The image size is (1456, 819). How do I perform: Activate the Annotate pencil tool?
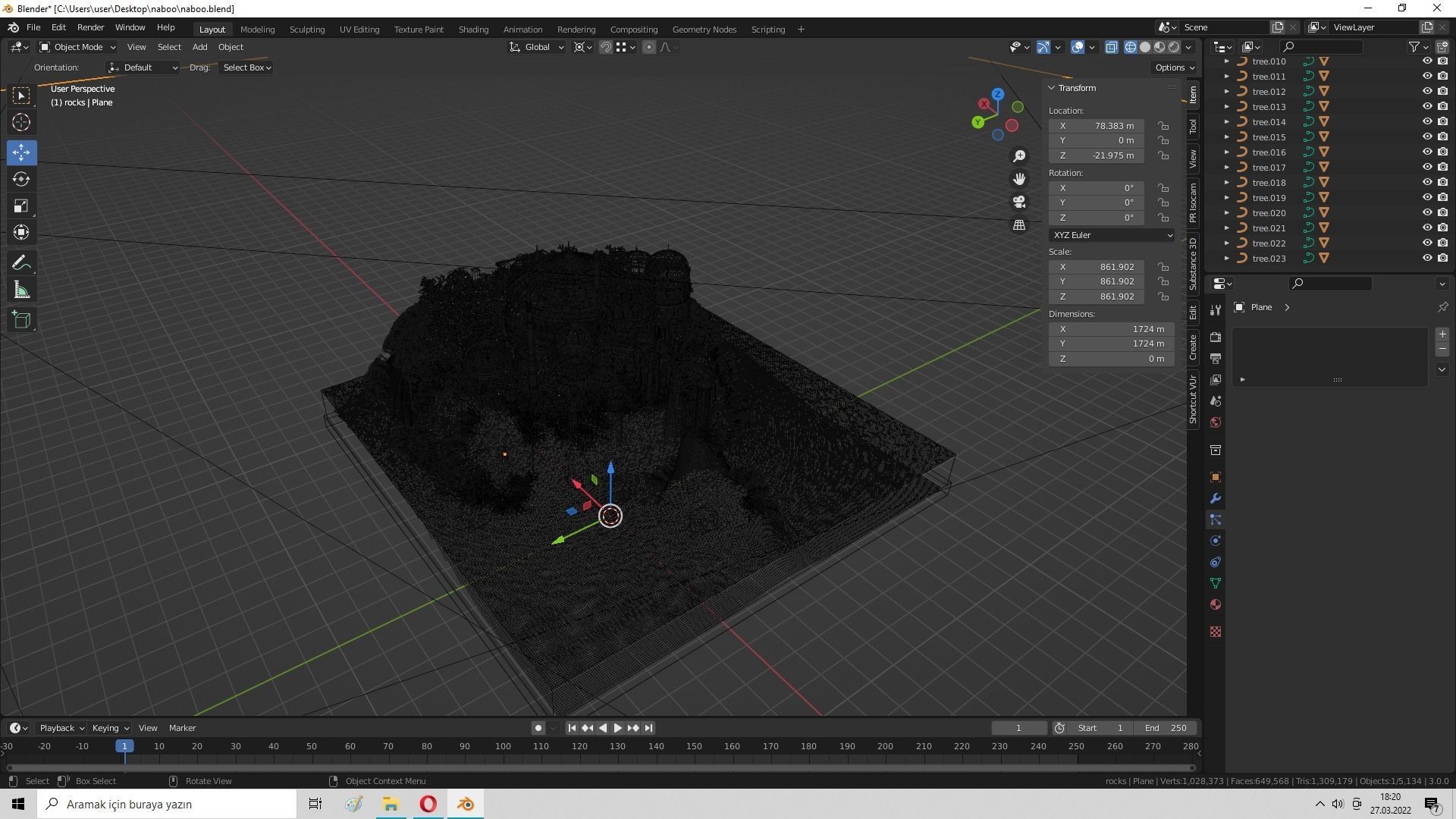(x=21, y=263)
